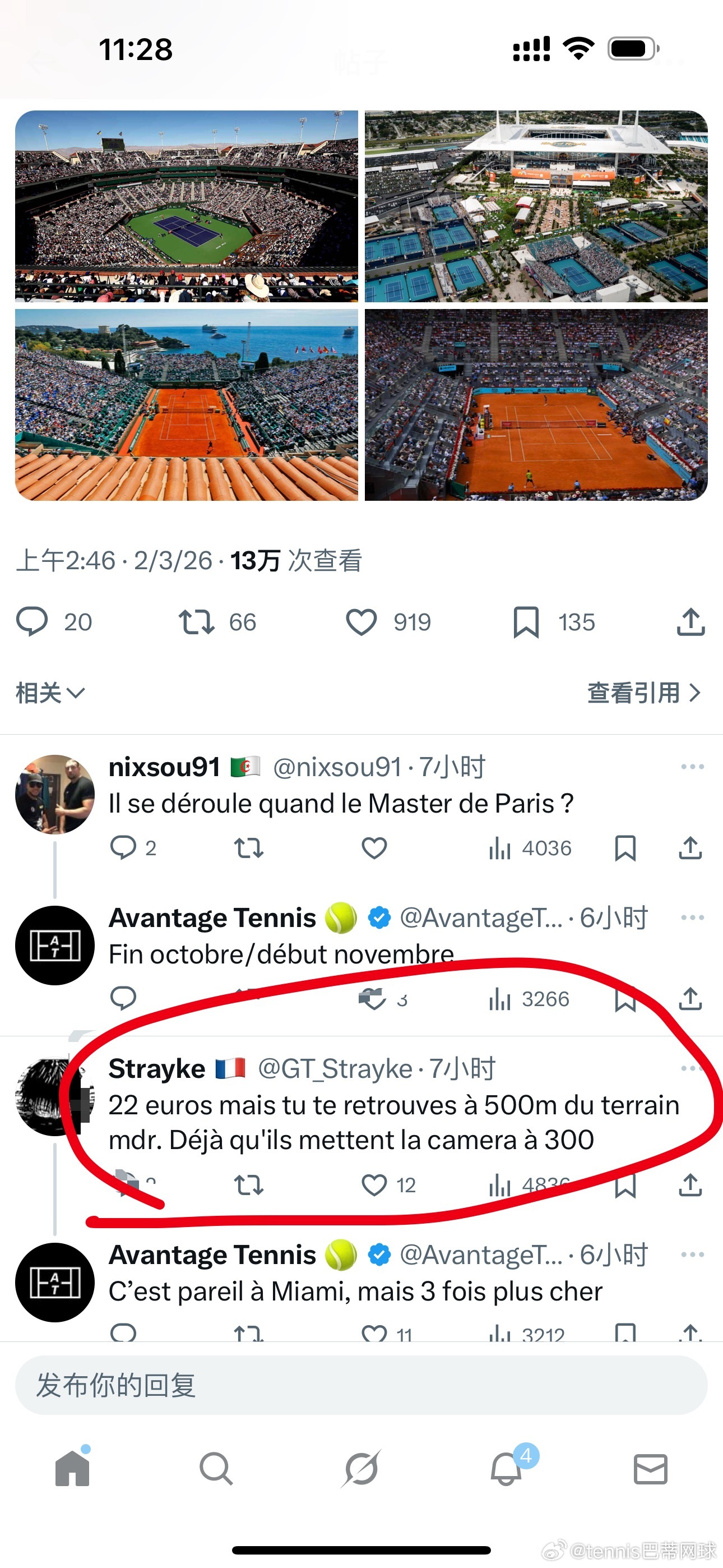Open Strayke's profile via username
Image resolution: width=723 pixels, height=1568 pixels.
(x=157, y=1068)
